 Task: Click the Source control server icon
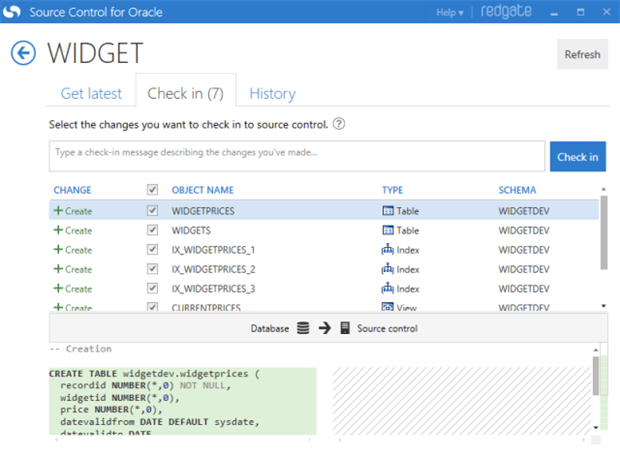click(x=345, y=328)
